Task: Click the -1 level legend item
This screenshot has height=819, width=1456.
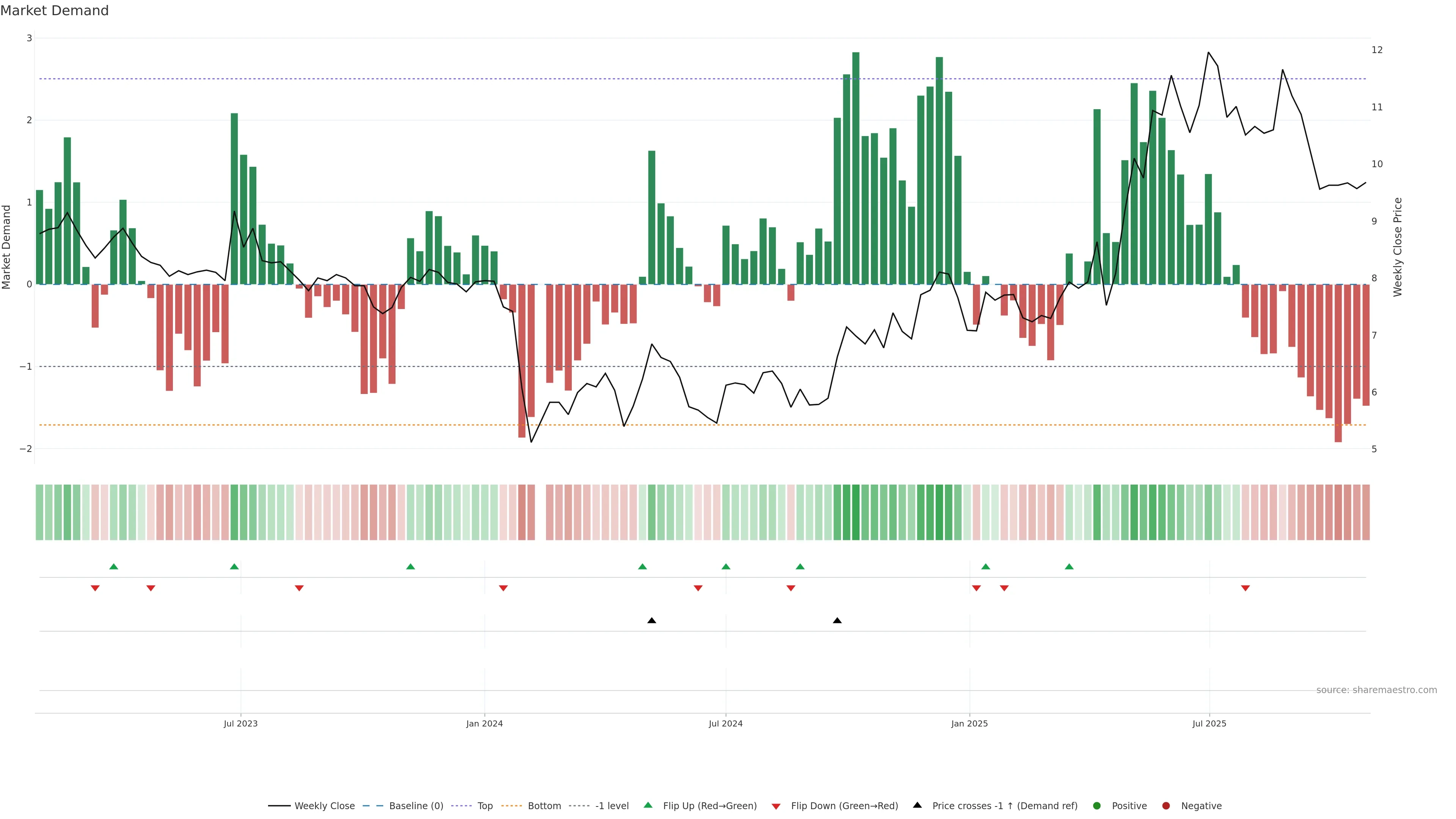Action: tap(612, 805)
